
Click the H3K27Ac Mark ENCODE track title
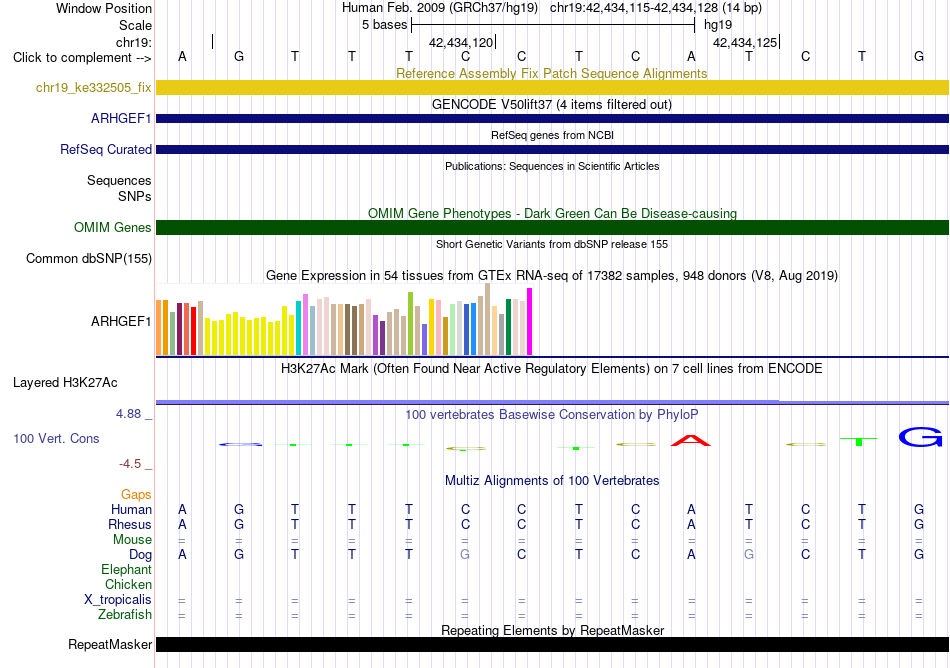[552, 369]
